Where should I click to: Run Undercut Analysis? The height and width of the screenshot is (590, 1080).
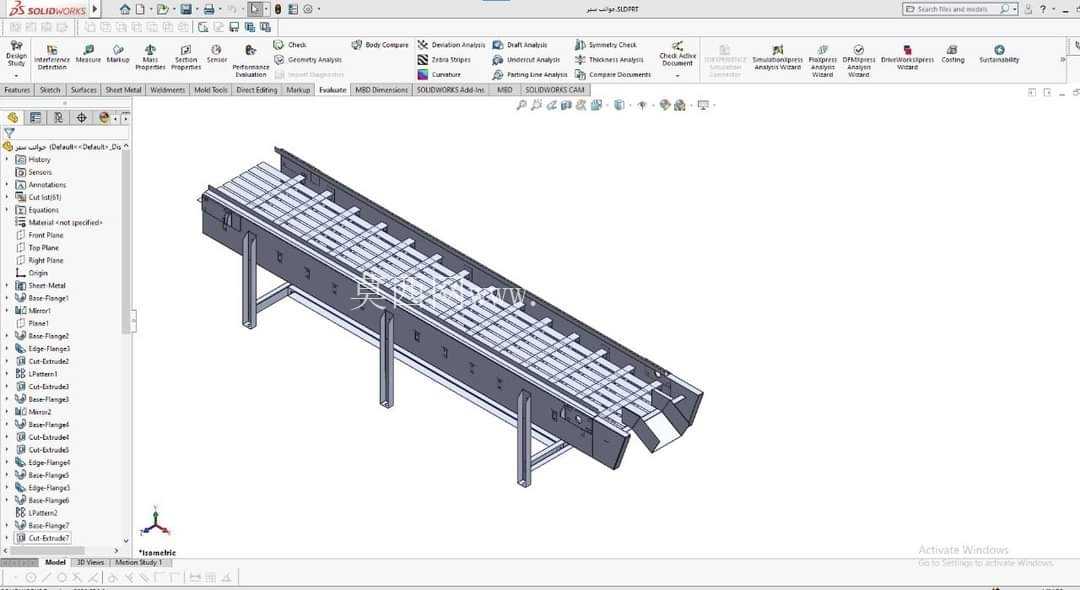[526, 60]
